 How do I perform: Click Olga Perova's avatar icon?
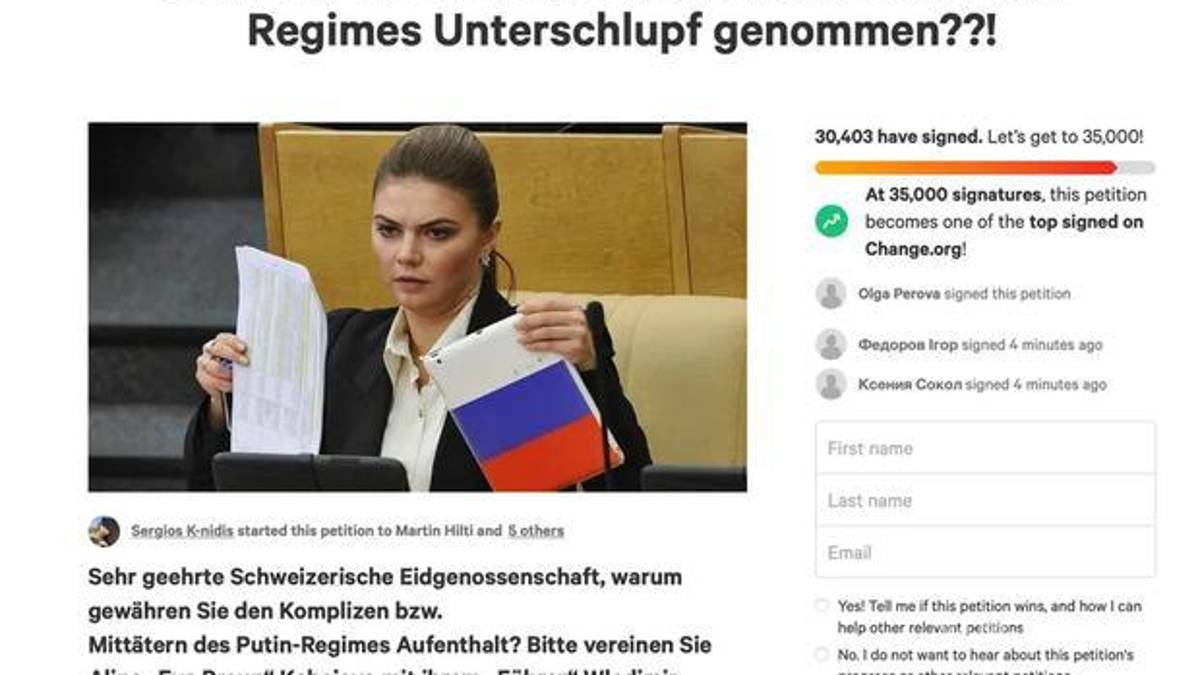pyautogui.click(x=831, y=294)
